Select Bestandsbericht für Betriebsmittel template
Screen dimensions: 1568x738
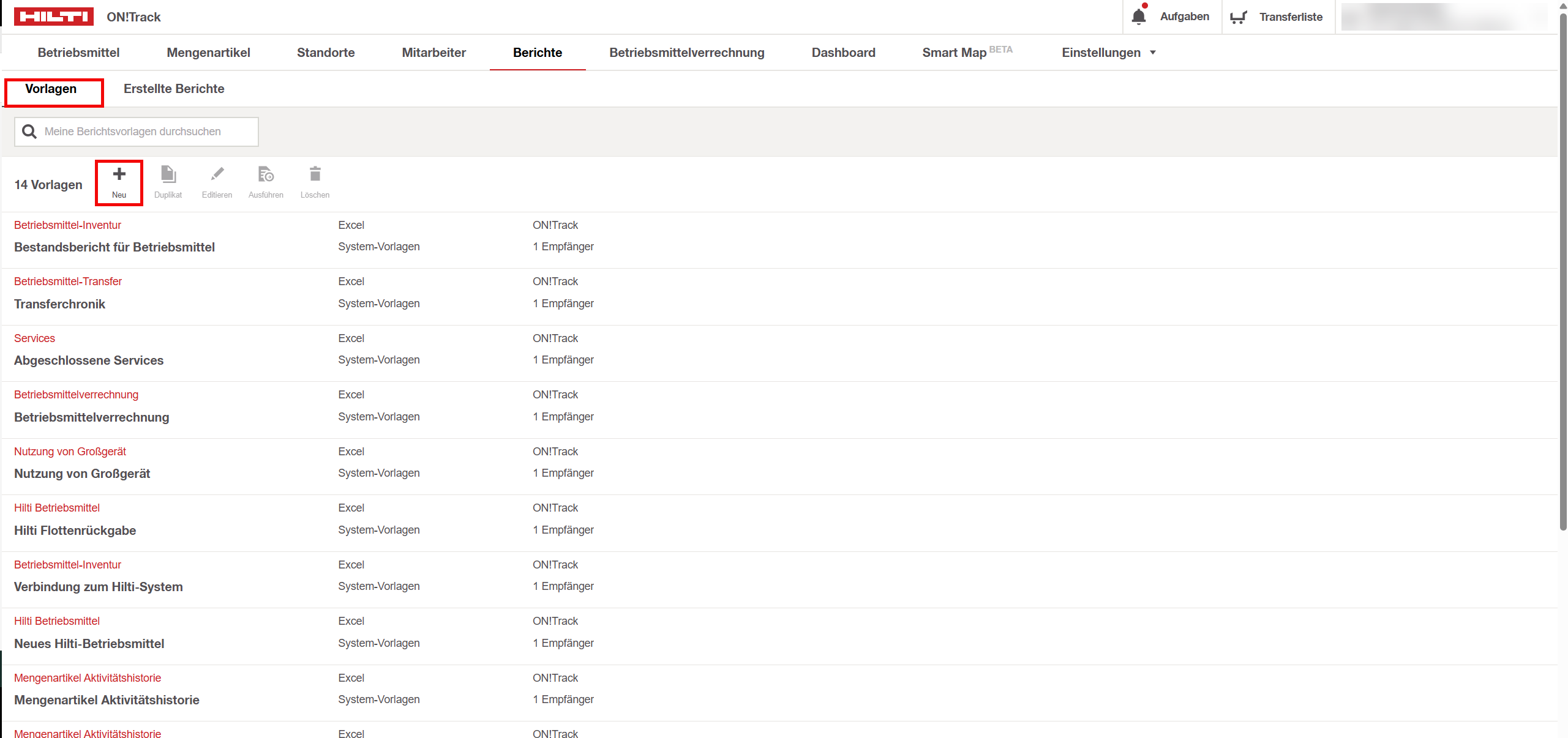pos(114,247)
